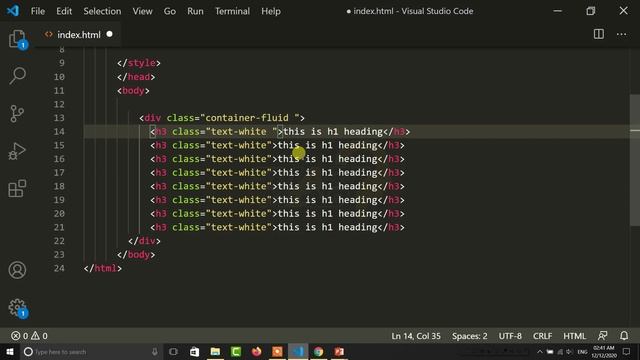Open Microsoft Store from the taskbar
The image size is (640, 360).
pyautogui.click(x=194, y=351)
